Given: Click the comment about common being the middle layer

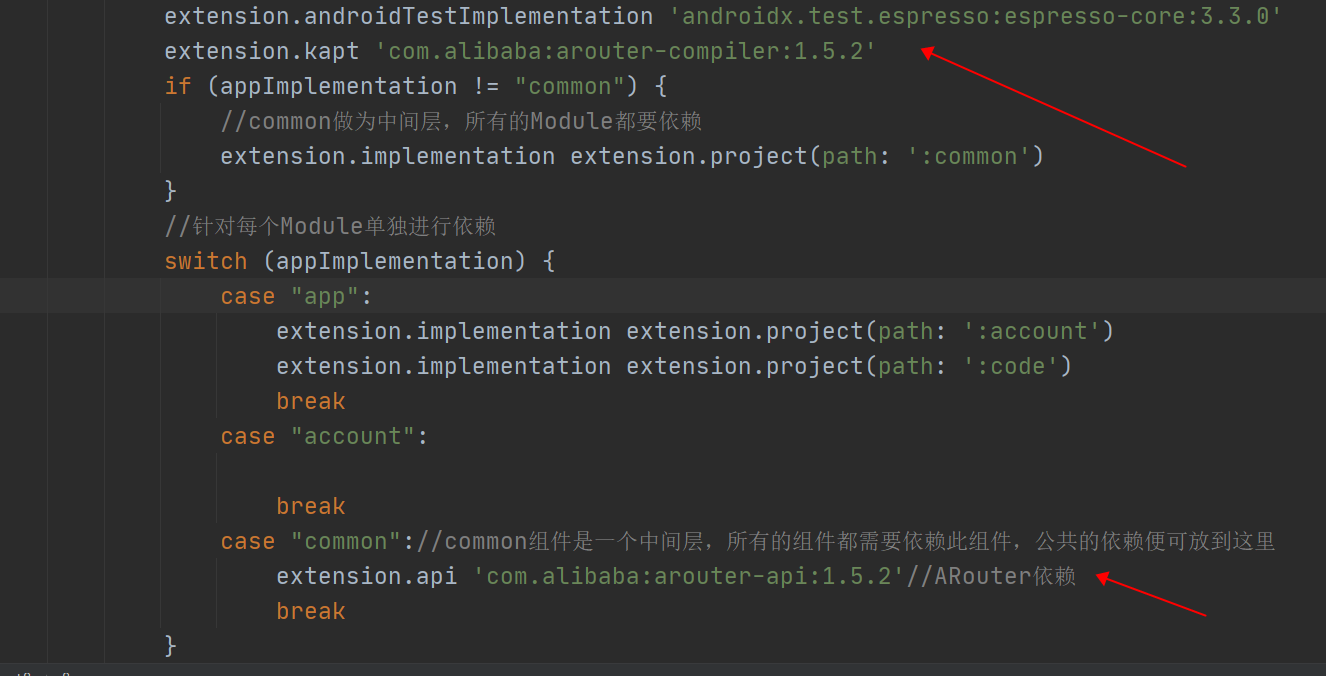Looking at the screenshot, I should 461,121.
